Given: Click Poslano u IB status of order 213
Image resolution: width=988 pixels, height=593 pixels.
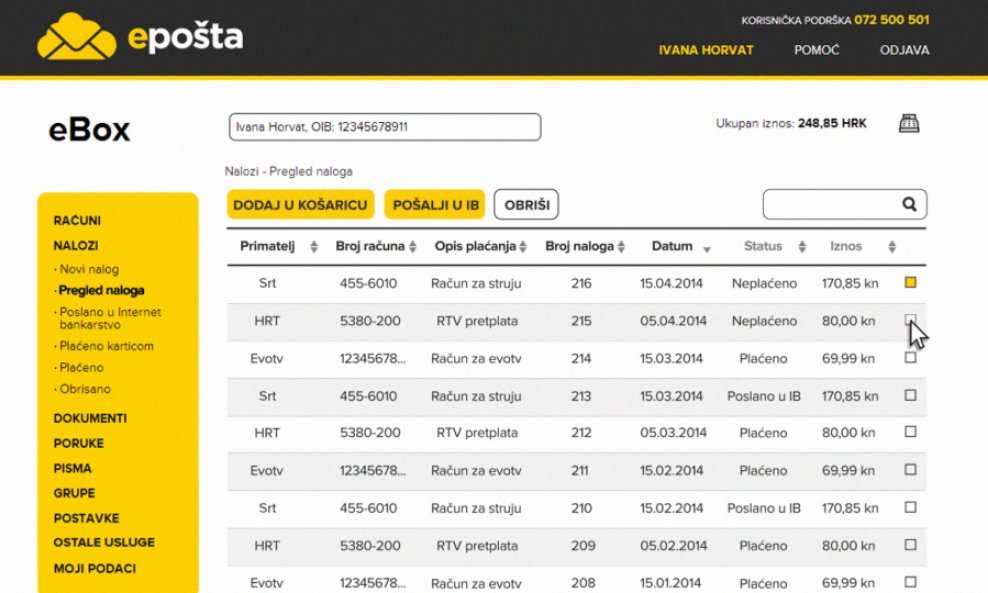Looking at the screenshot, I should click(764, 396).
